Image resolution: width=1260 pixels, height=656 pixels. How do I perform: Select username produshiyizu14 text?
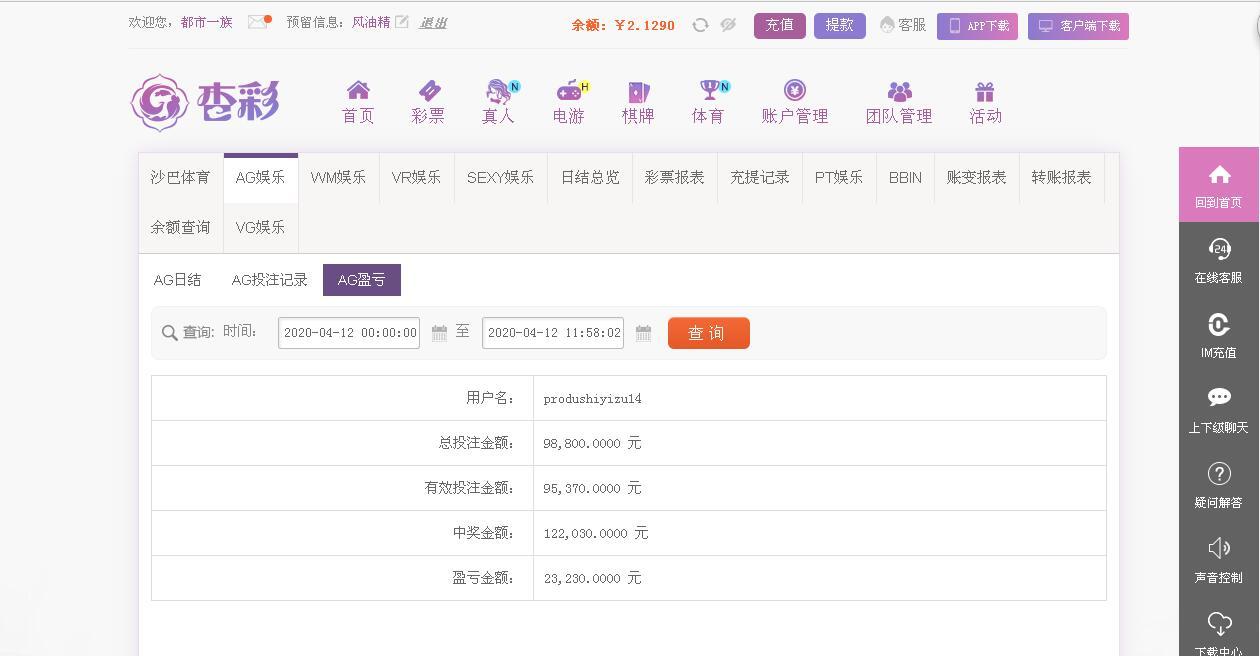click(593, 399)
